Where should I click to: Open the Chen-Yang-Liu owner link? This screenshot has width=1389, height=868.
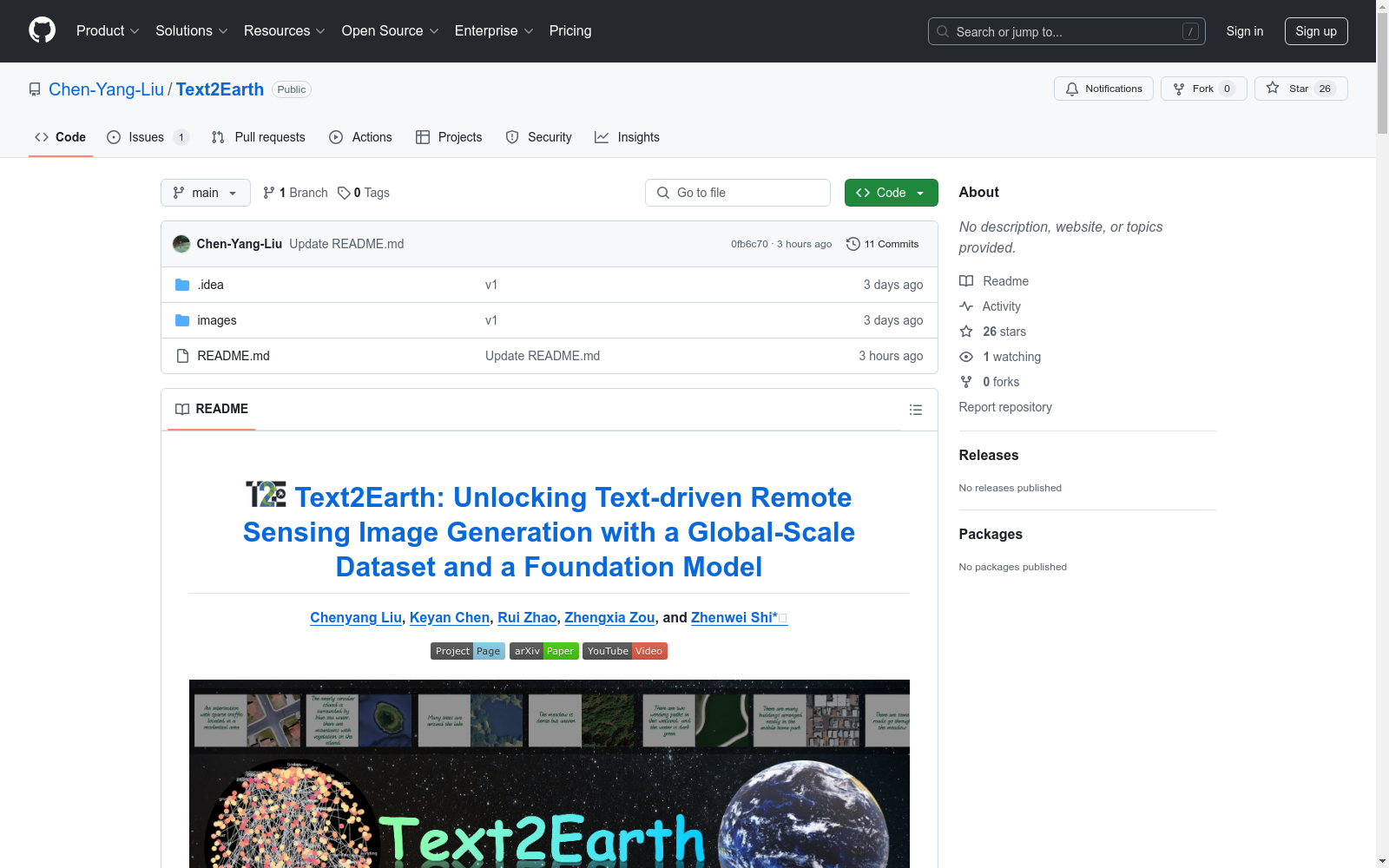click(x=106, y=89)
